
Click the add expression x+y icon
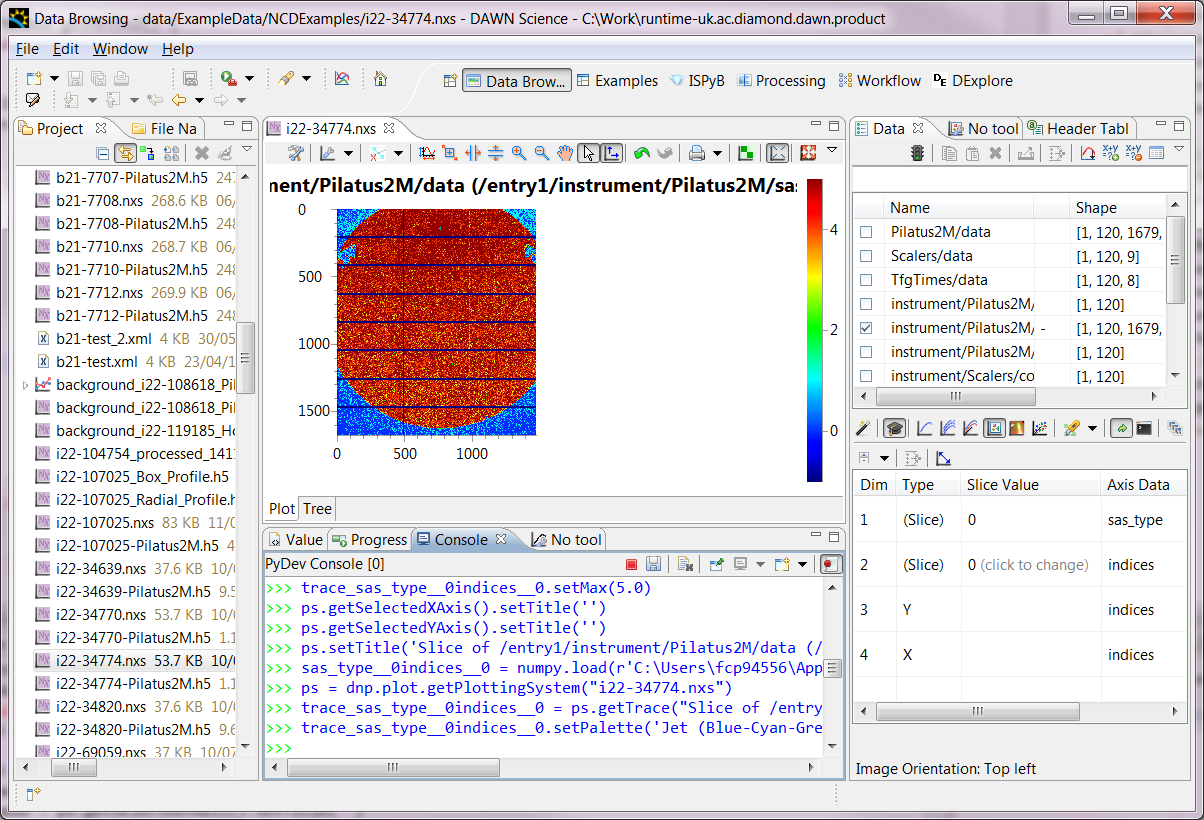coord(1110,153)
